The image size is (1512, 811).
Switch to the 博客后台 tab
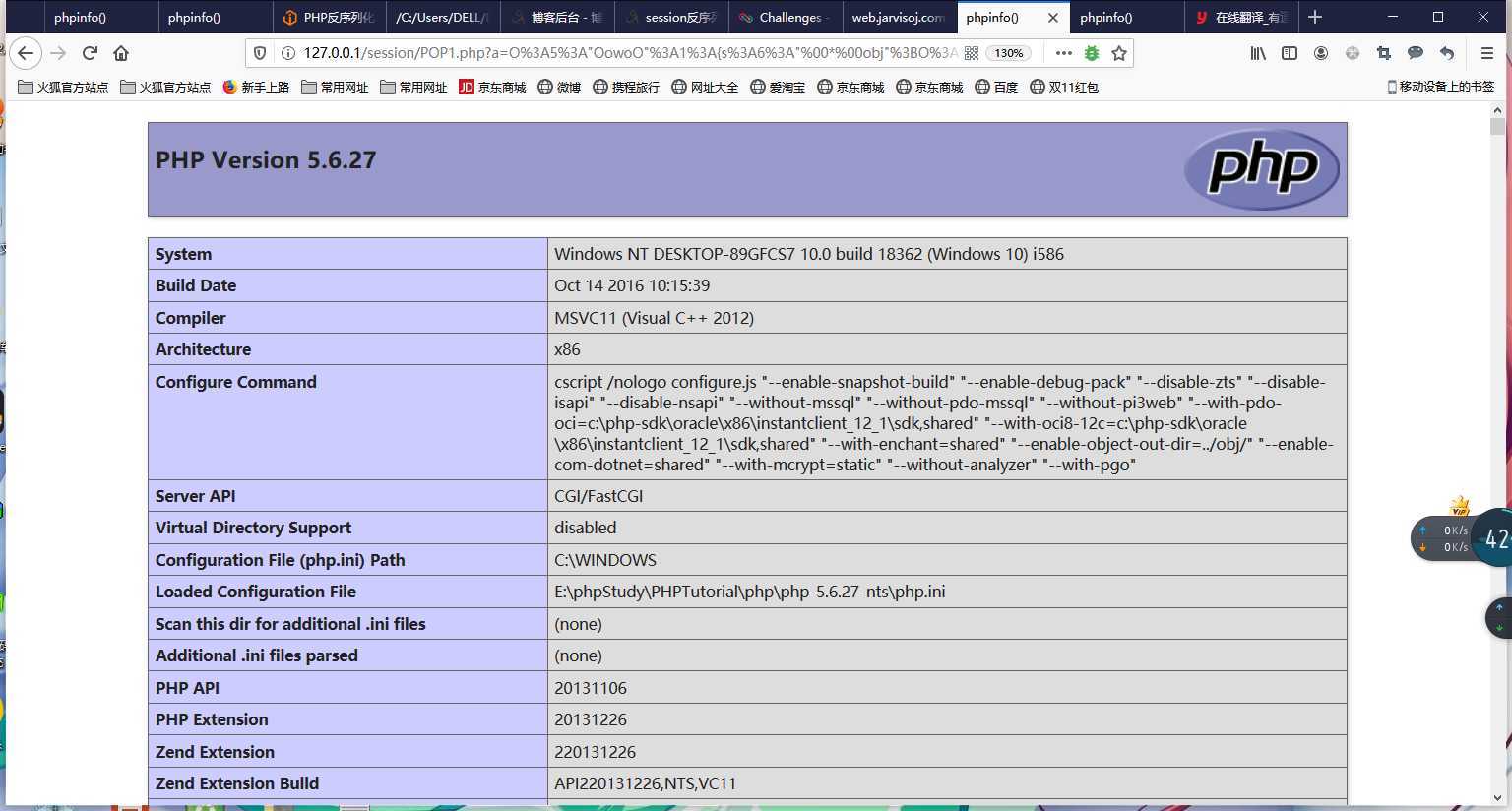click(558, 17)
